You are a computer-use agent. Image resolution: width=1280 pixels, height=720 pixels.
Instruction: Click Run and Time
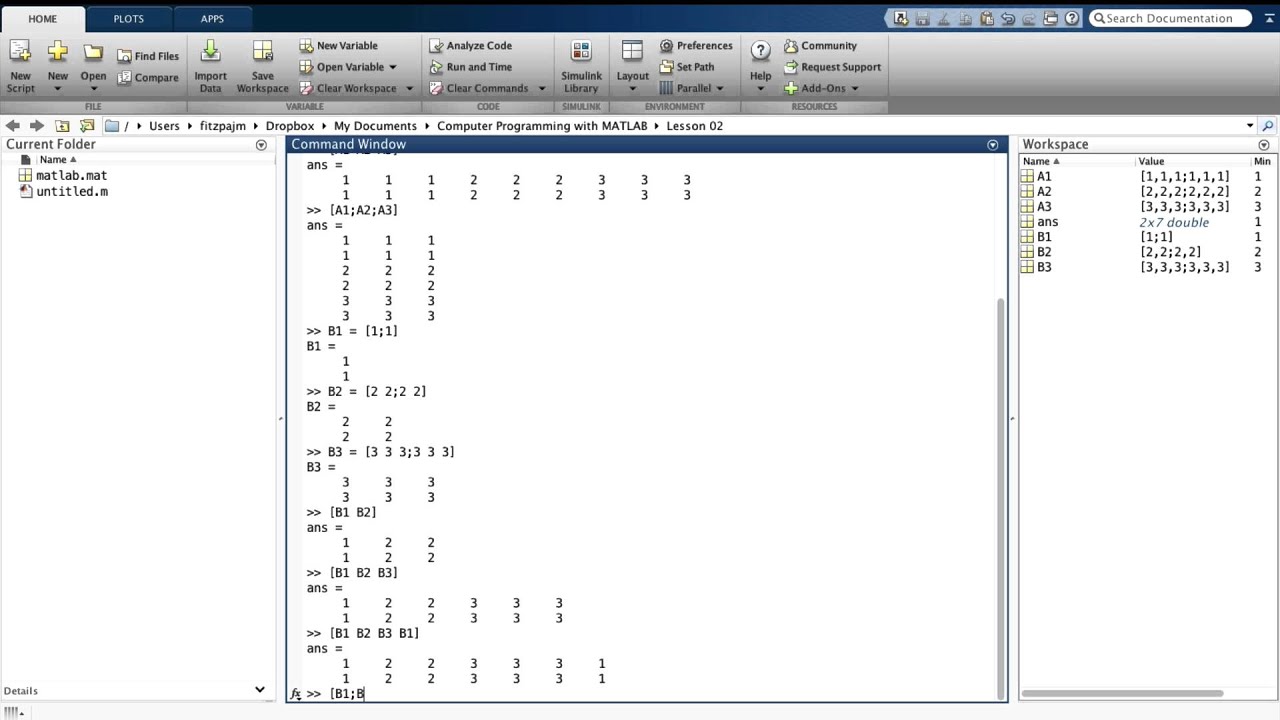tap(470, 67)
